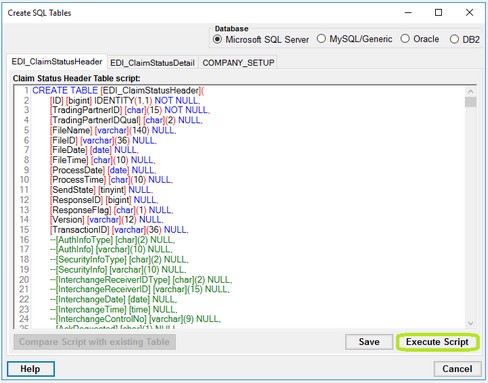Click the script editor vertical scrollbar thumb

[470, 102]
